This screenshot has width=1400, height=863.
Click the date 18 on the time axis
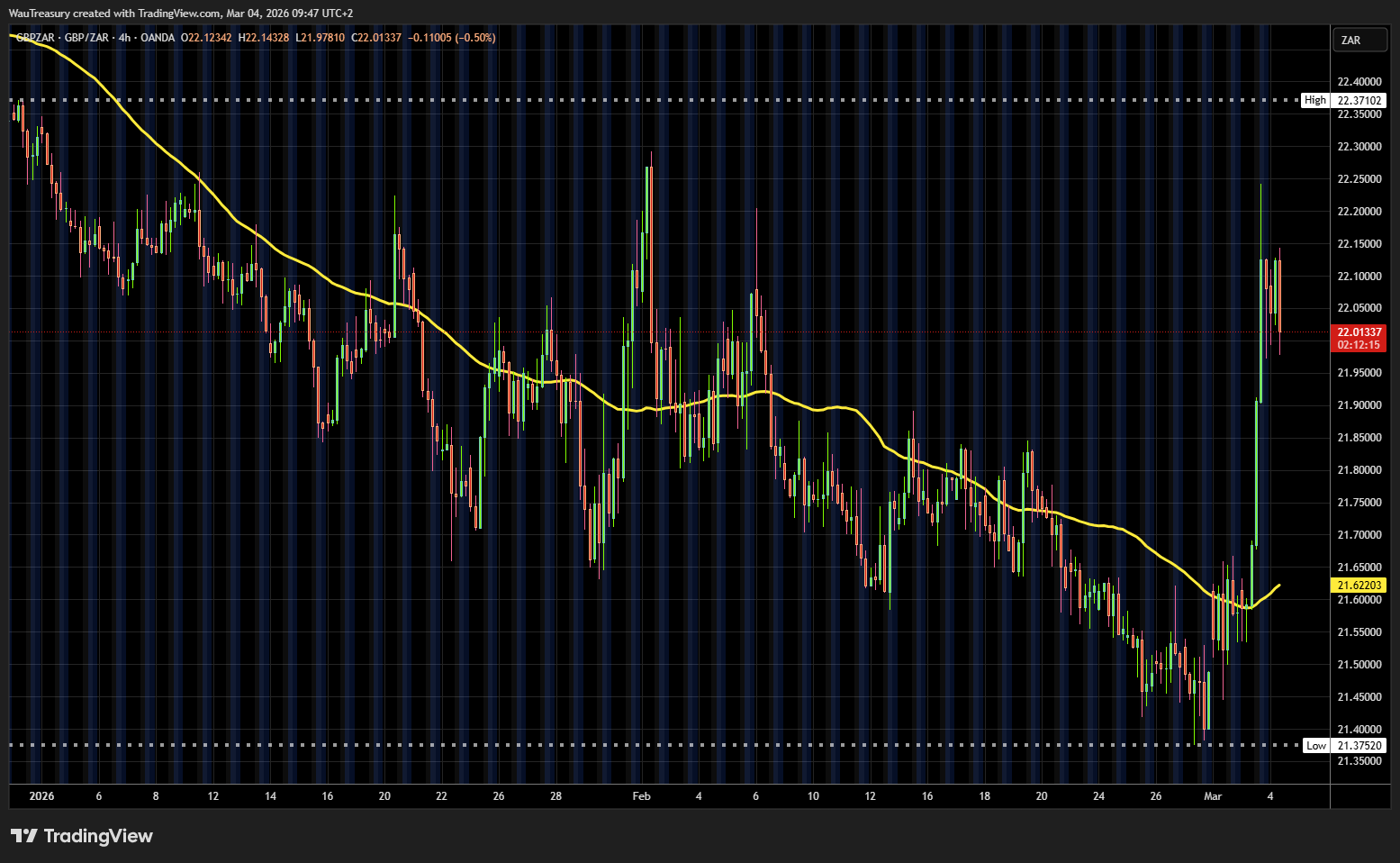pyautogui.click(x=984, y=796)
